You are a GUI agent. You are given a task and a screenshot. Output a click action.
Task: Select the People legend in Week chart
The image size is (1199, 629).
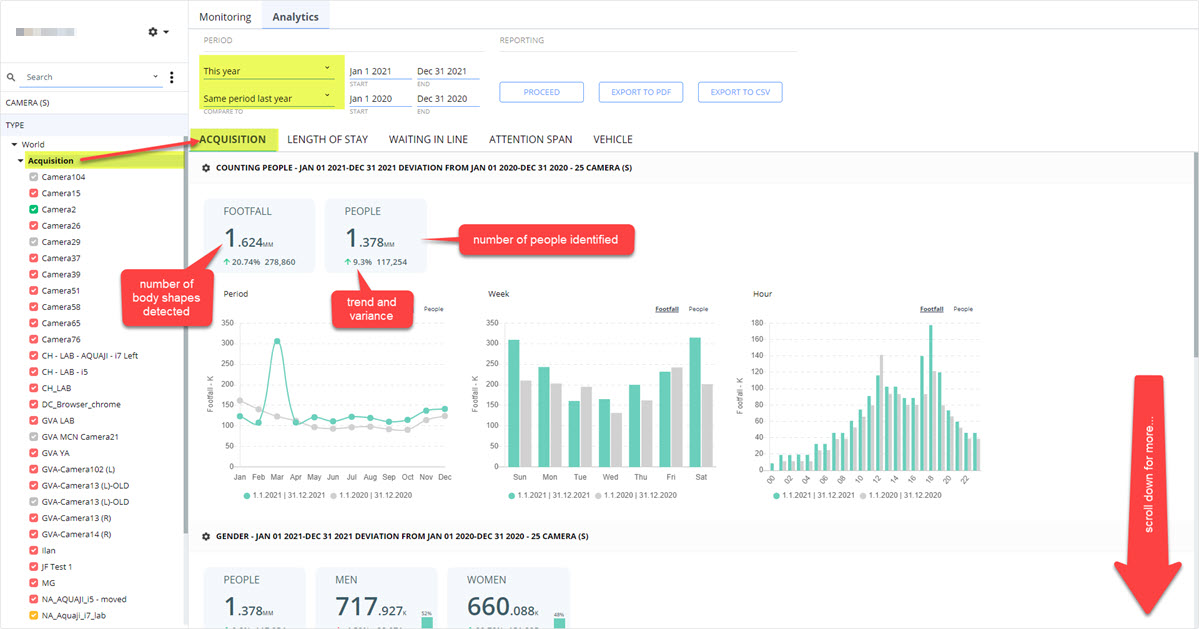tap(698, 310)
